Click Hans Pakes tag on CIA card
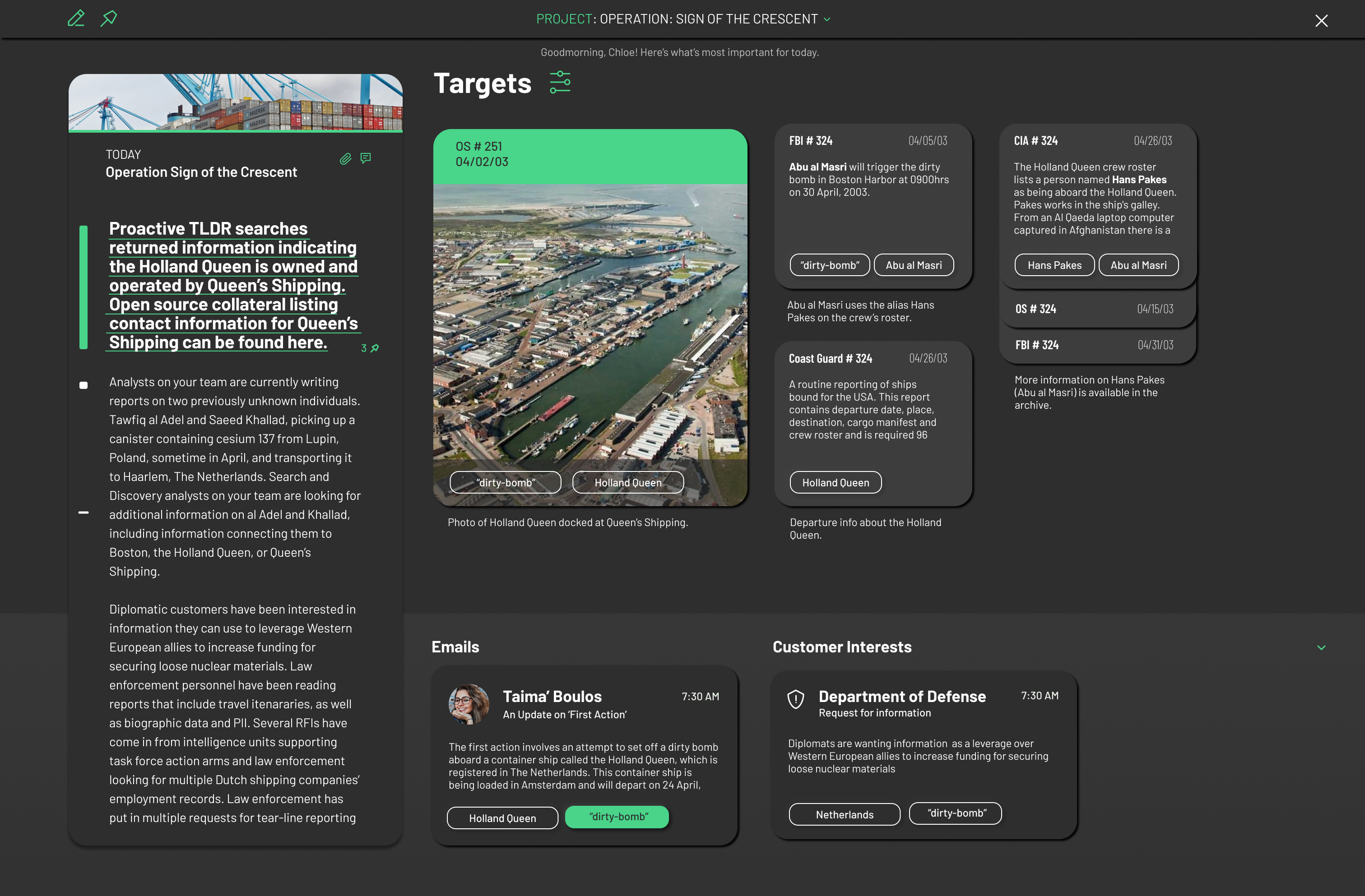This screenshot has width=1365, height=896. click(1054, 265)
